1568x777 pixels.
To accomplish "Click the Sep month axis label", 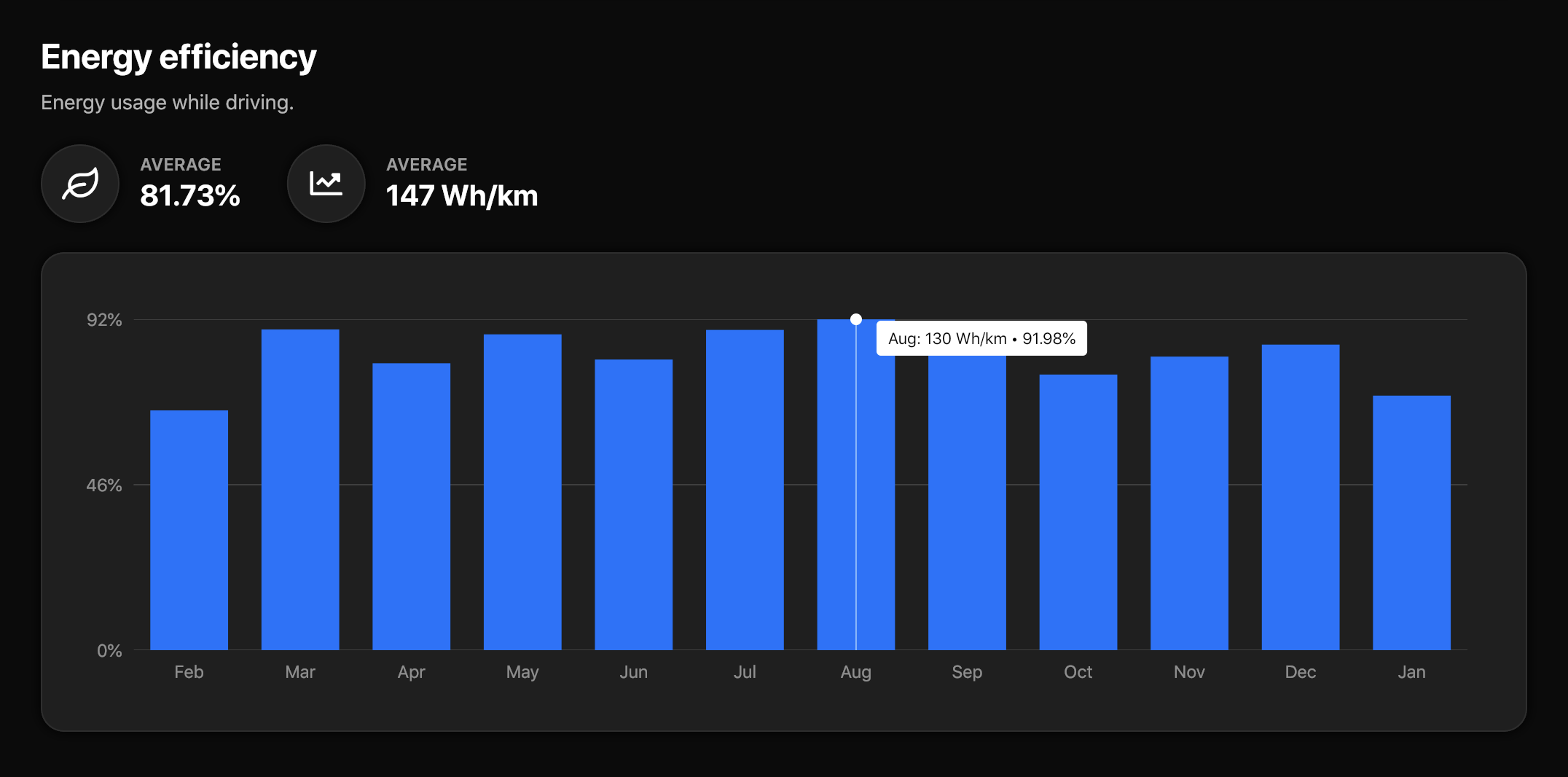I will click(x=967, y=672).
